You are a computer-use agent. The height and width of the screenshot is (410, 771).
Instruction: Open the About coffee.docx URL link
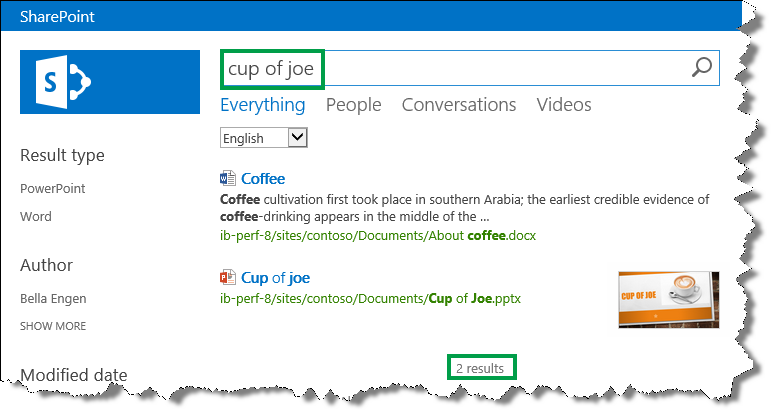(378, 235)
